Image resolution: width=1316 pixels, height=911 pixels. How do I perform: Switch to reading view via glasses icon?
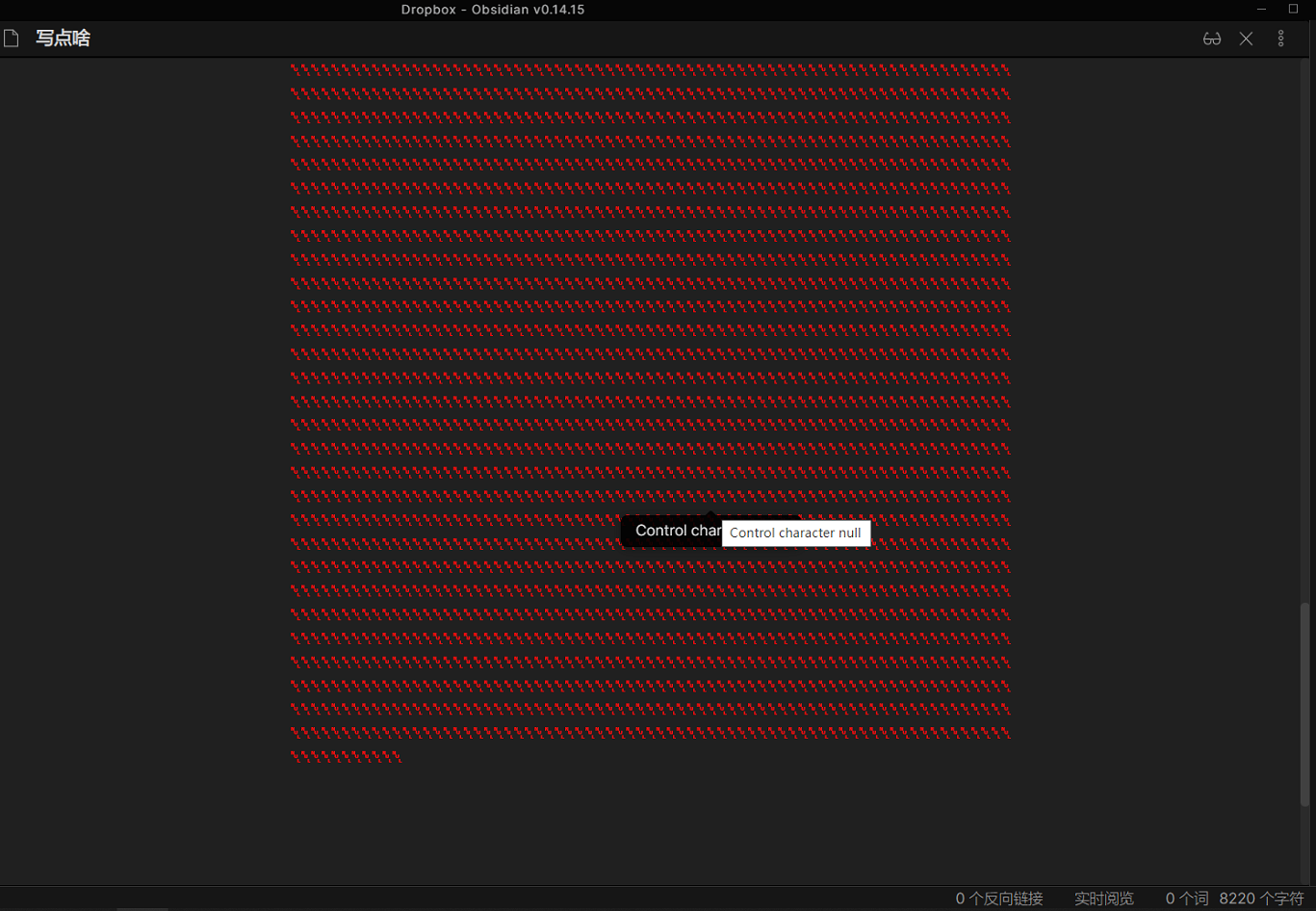tap(1211, 39)
